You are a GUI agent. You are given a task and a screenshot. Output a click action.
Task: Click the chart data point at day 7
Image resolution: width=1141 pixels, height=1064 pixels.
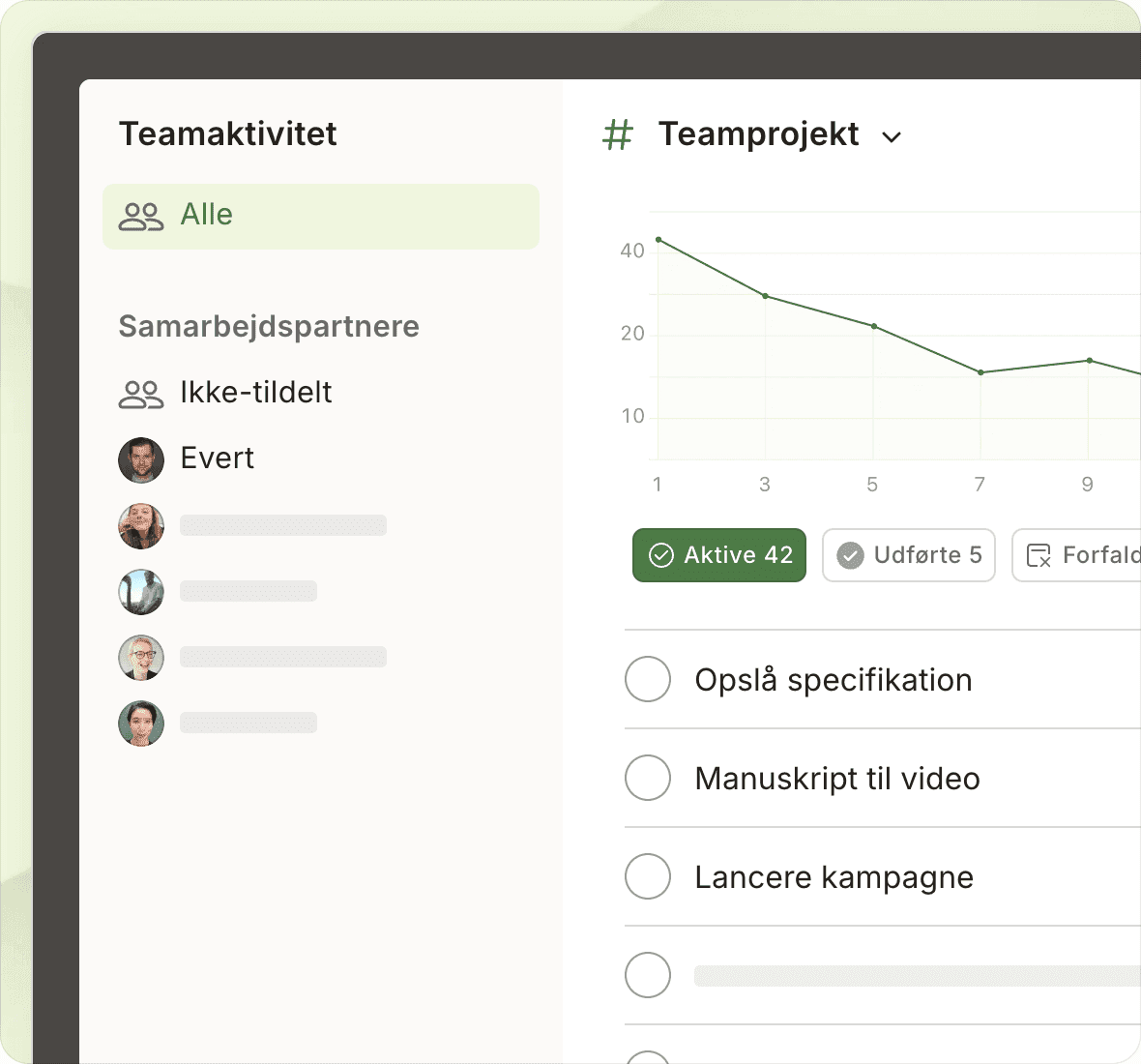(980, 372)
